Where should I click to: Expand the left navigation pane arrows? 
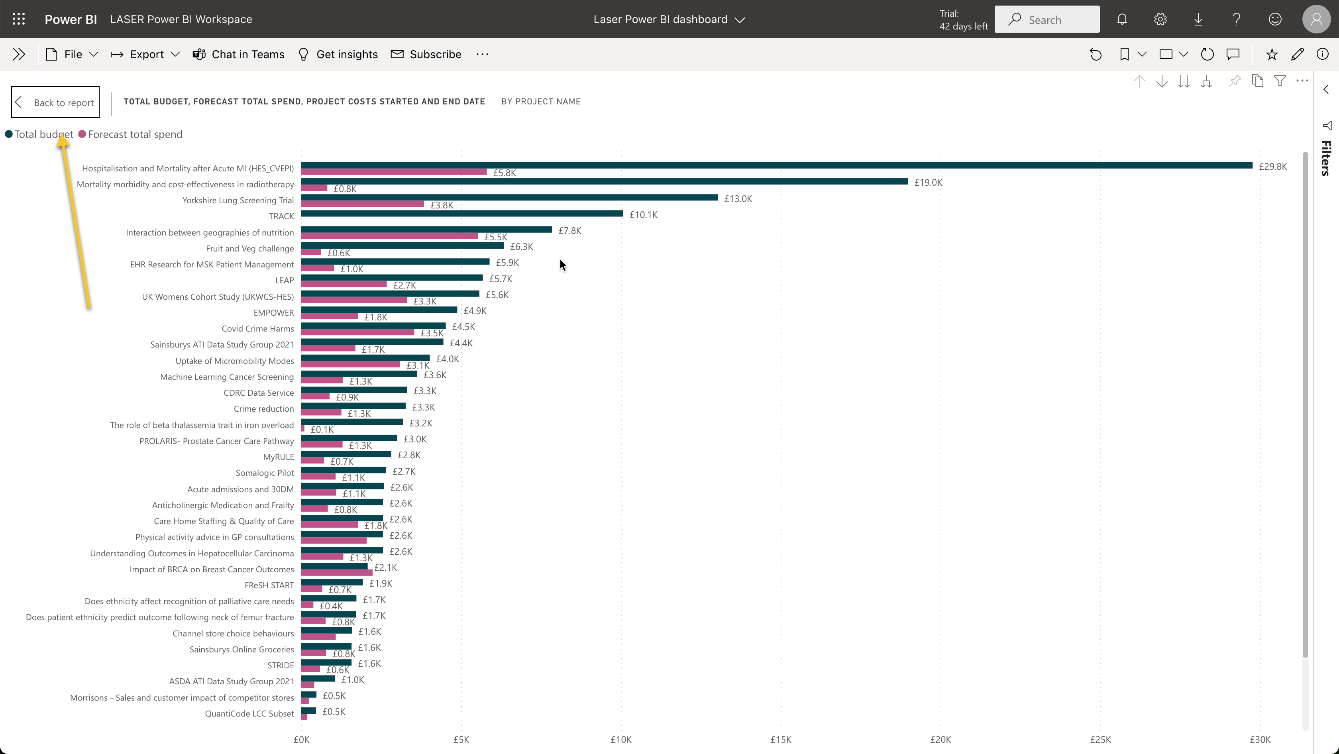18,54
